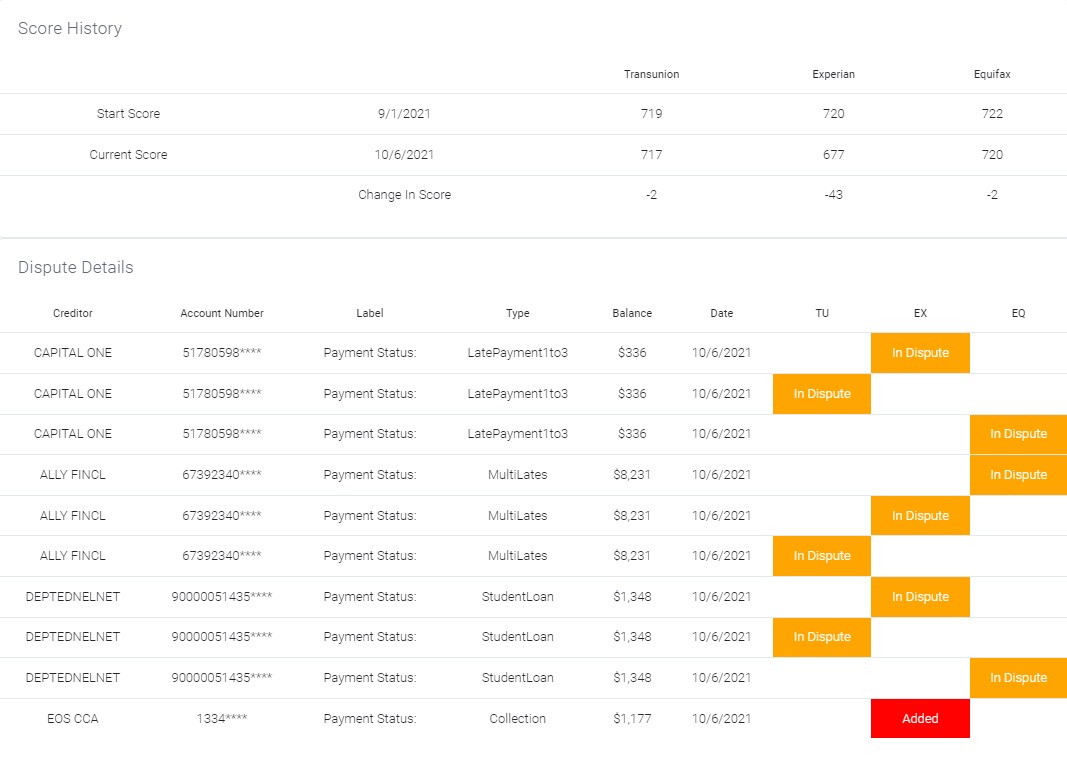Click DEPTEDNELNET's In Dispute badge under TU
This screenshot has height=757, width=1067.
click(822, 637)
